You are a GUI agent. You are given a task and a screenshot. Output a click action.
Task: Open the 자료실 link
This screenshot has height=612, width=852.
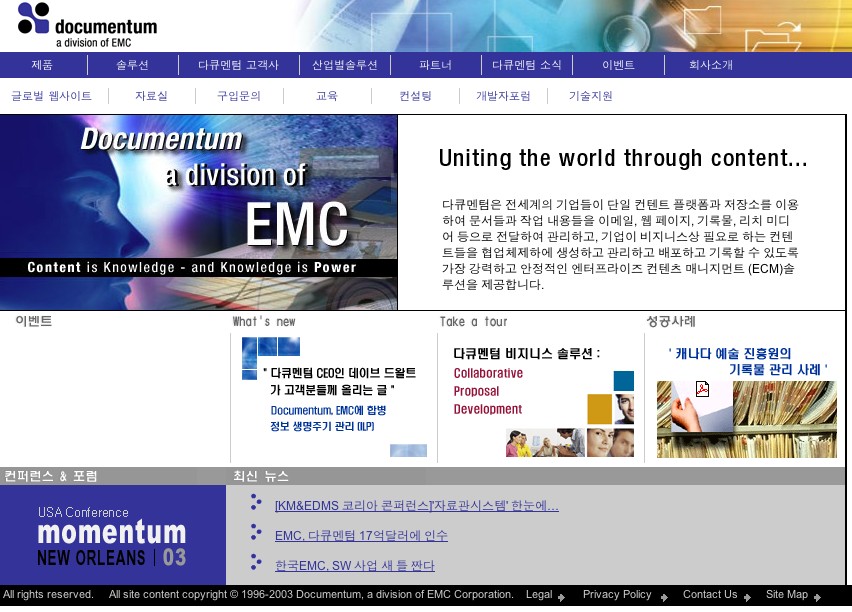(151, 96)
